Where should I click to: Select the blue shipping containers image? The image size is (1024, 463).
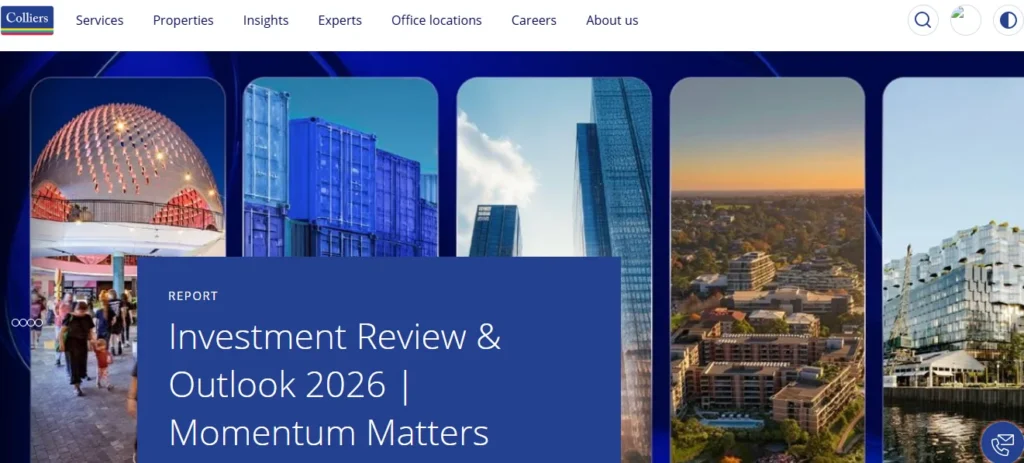click(340, 165)
